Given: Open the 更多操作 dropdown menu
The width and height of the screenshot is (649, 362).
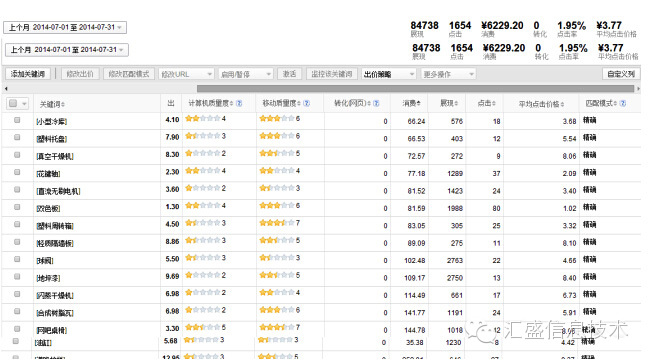Looking at the screenshot, I should 448,74.
